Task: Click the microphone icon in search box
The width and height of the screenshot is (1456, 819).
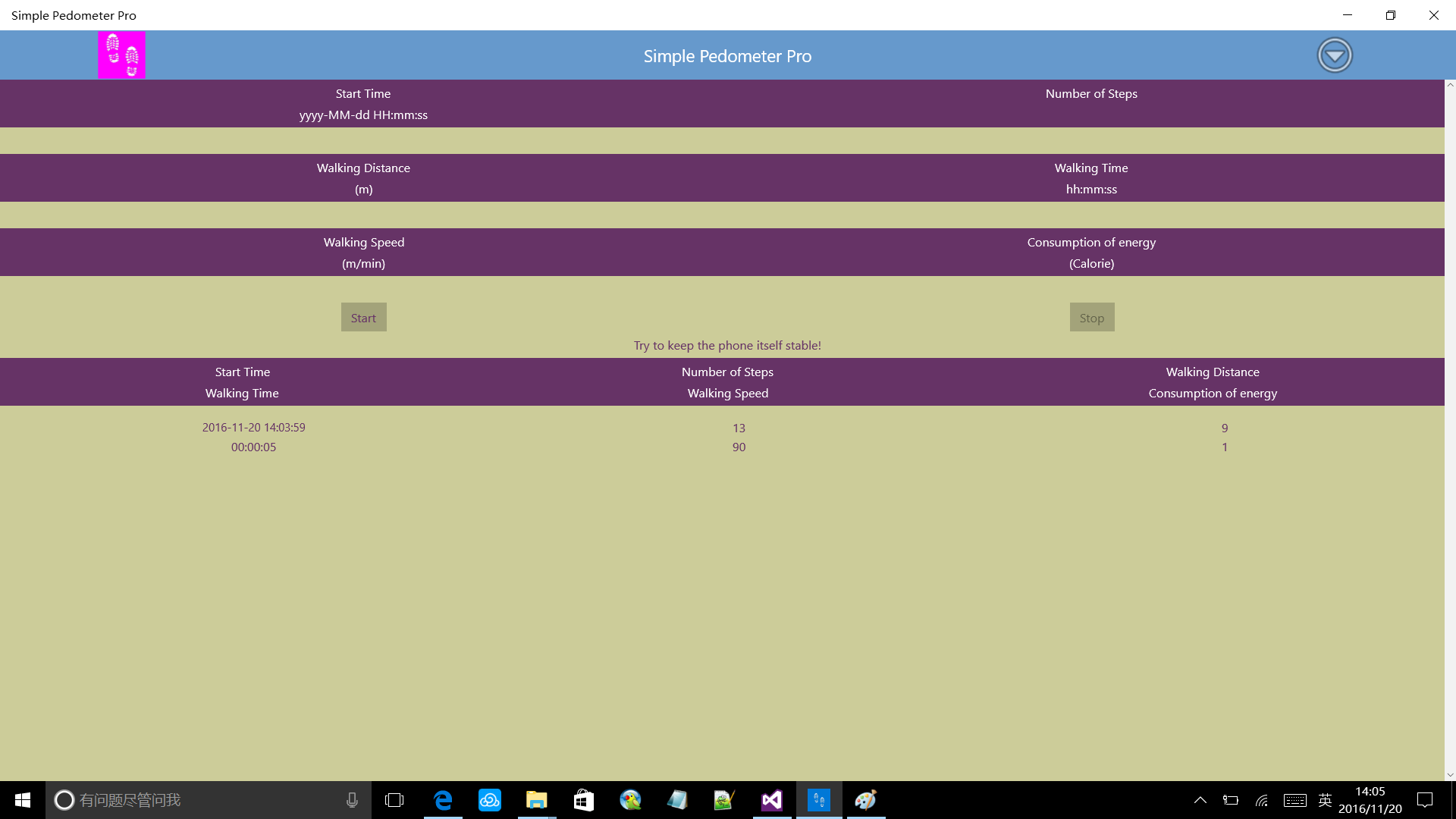Action: pos(352,800)
